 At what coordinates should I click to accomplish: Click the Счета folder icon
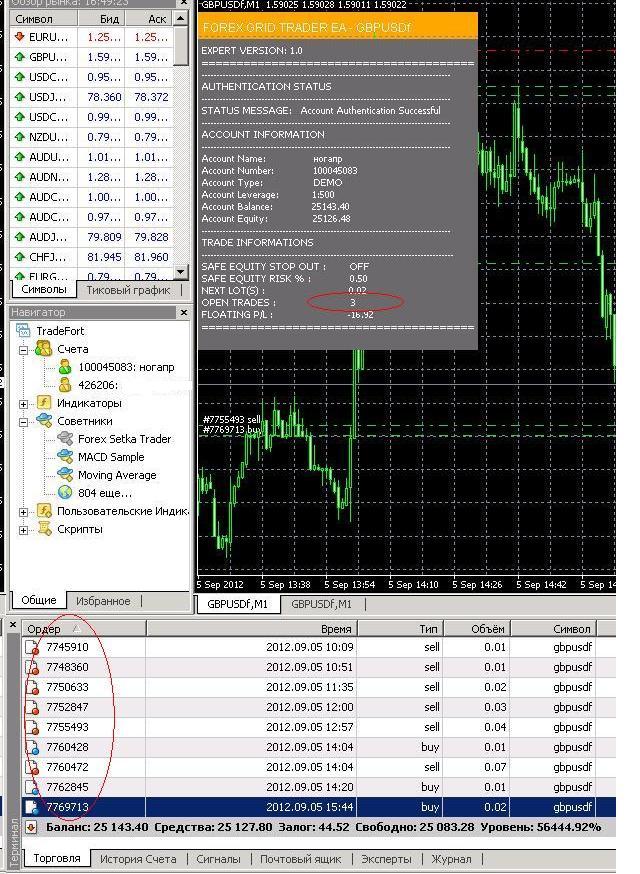click(x=43, y=349)
